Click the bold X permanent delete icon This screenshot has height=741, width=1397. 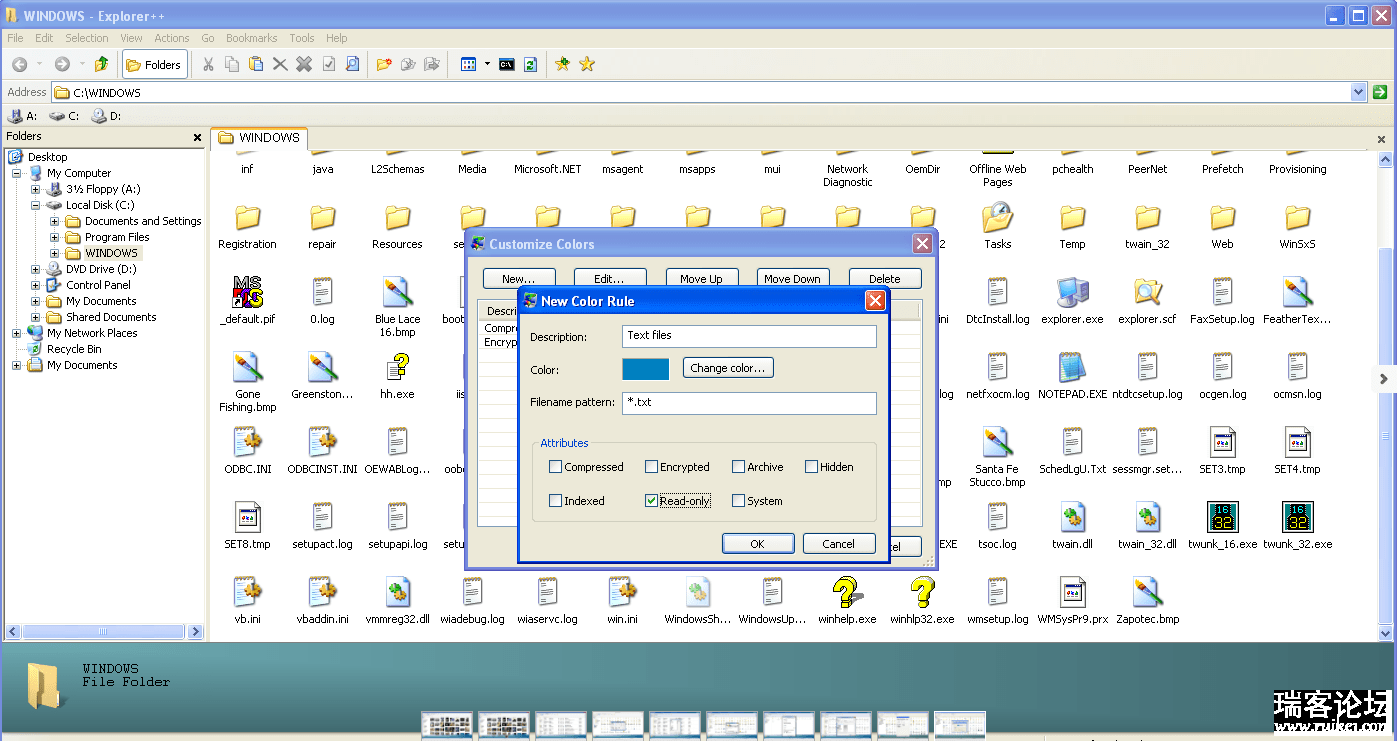click(x=304, y=64)
